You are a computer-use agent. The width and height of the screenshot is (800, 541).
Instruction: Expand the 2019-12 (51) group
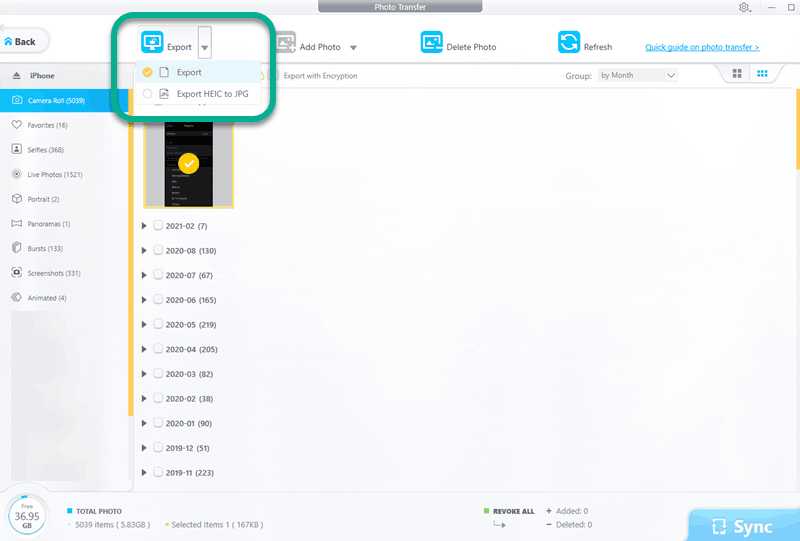tap(144, 448)
